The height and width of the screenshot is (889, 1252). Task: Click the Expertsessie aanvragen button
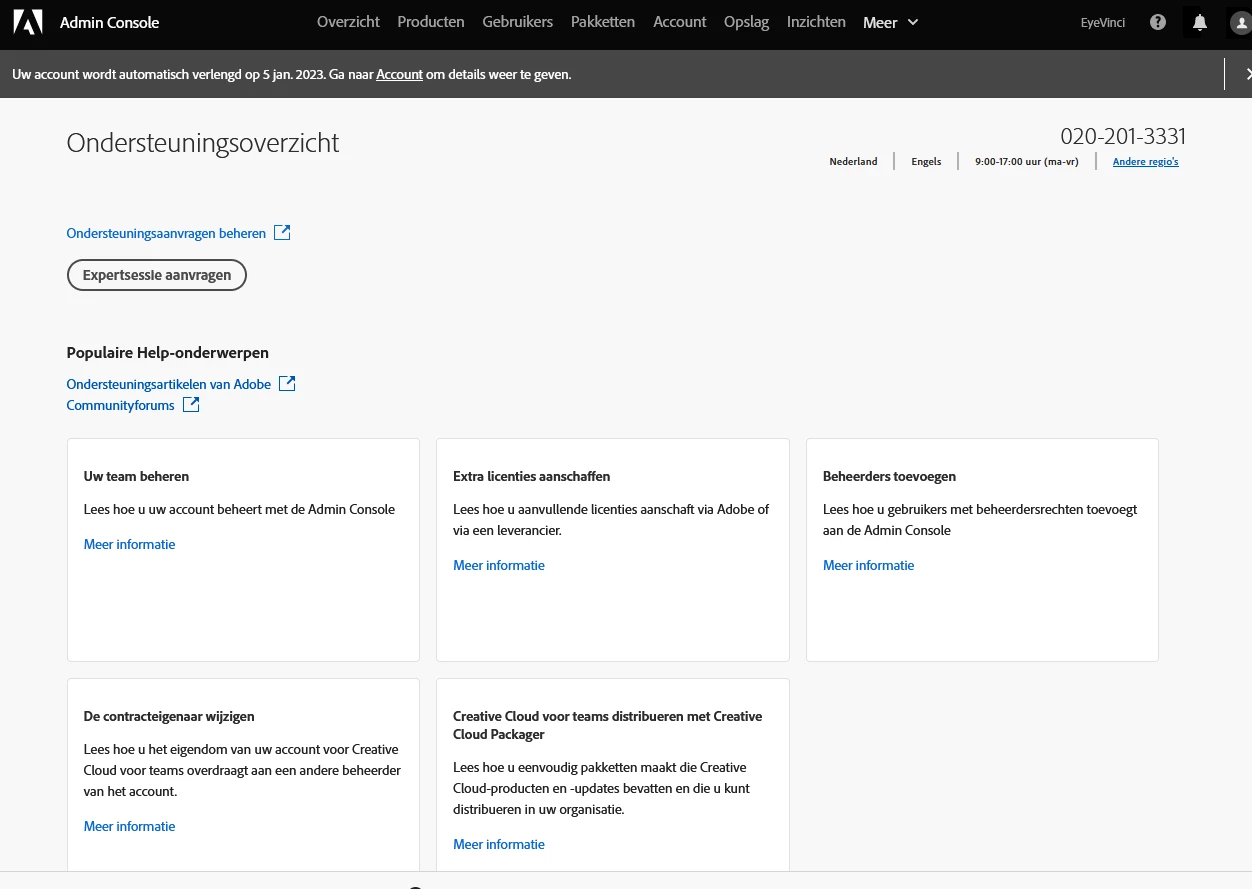tap(157, 275)
